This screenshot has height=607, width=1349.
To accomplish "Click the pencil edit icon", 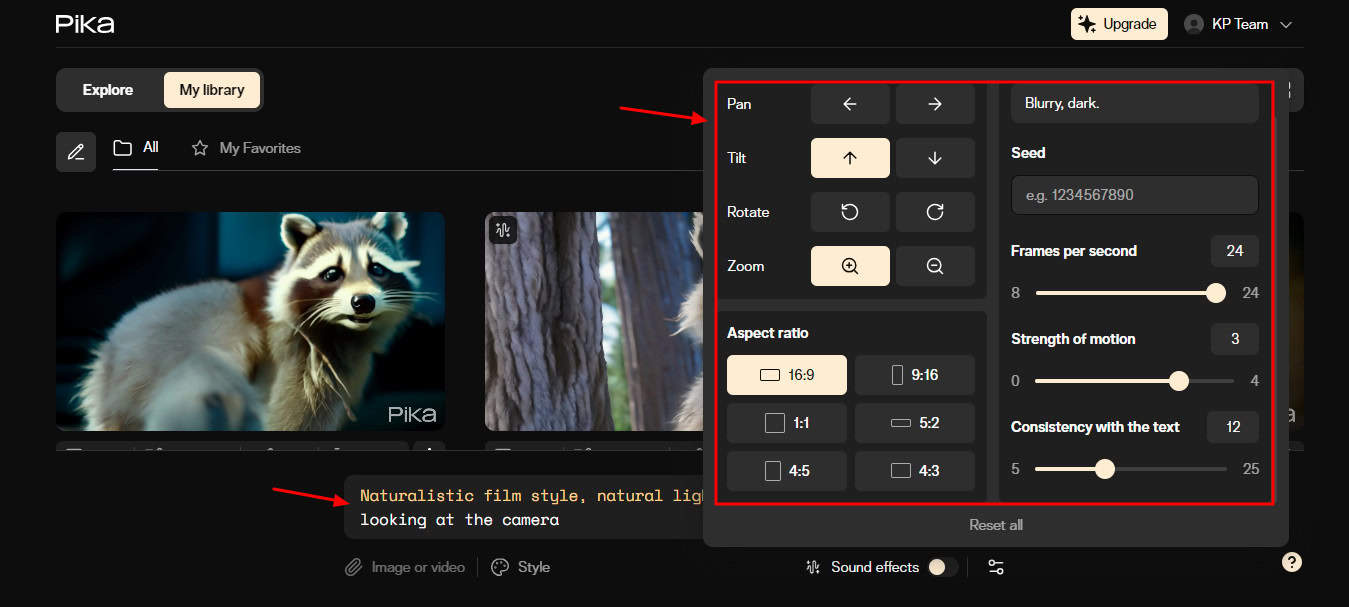I will pos(76,152).
